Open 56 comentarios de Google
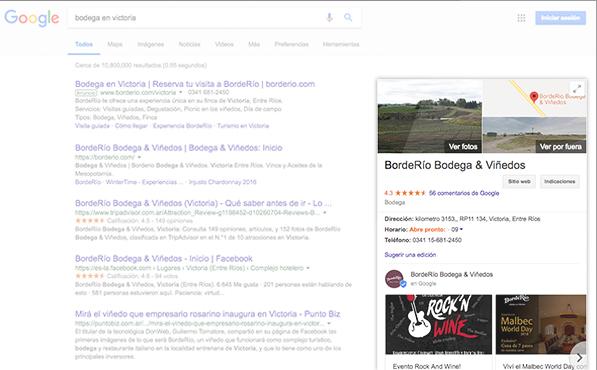The image size is (597, 370). pyautogui.click(x=464, y=193)
